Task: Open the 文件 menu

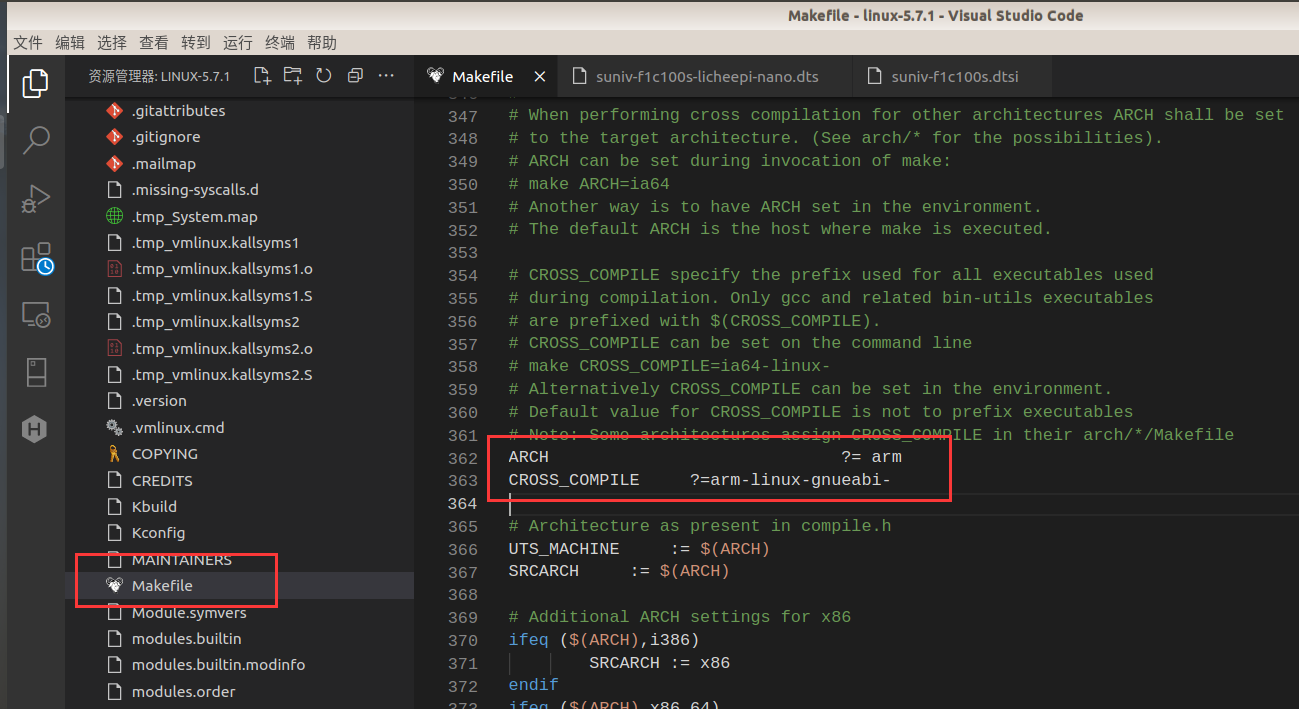Action: click(28, 43)
